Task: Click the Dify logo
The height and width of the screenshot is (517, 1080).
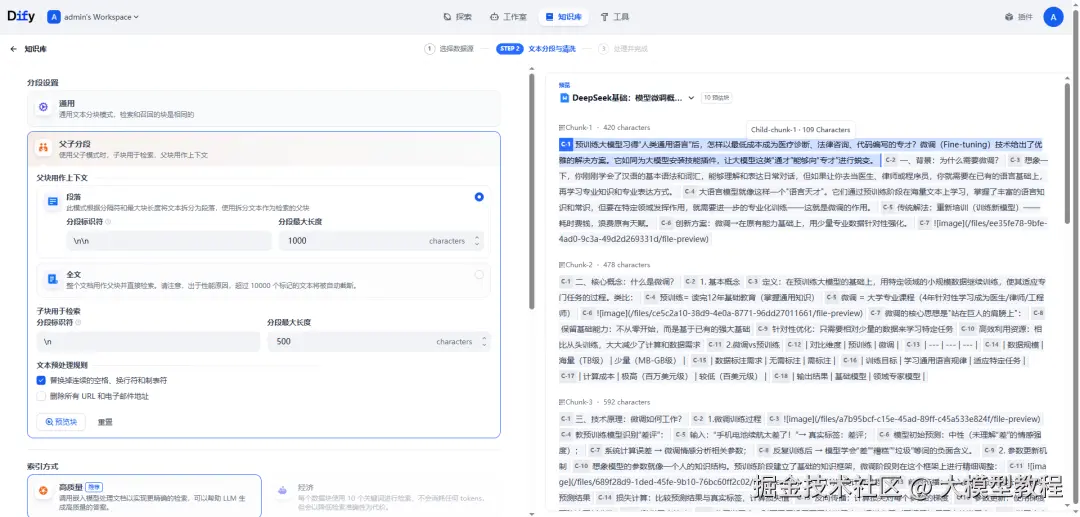Action: pos(21,17)
